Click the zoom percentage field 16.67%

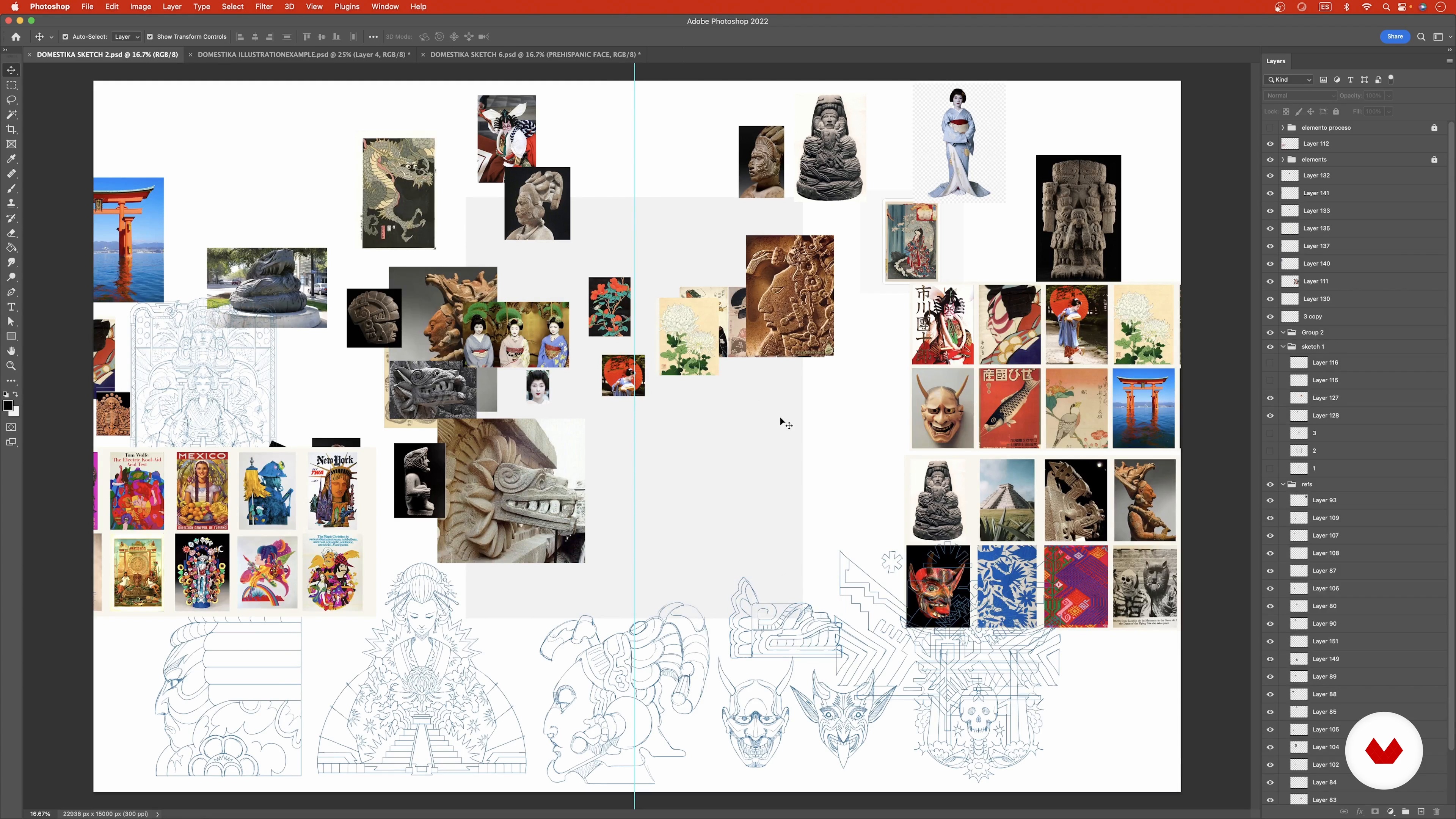click(40, 814)
